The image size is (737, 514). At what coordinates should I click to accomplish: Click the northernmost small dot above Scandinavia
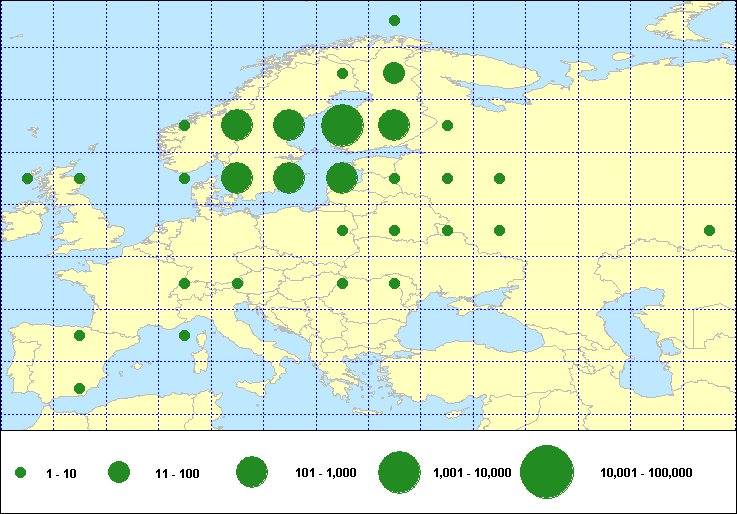click(x=394, y=20)
